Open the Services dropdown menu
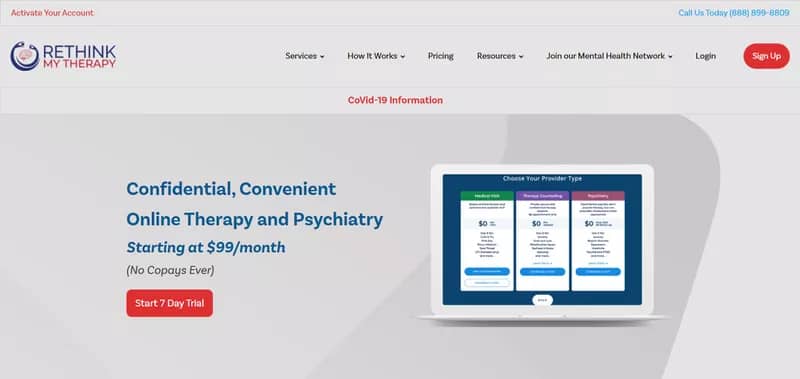The height and width of the screenshot is (379, 800). [305, 56]
